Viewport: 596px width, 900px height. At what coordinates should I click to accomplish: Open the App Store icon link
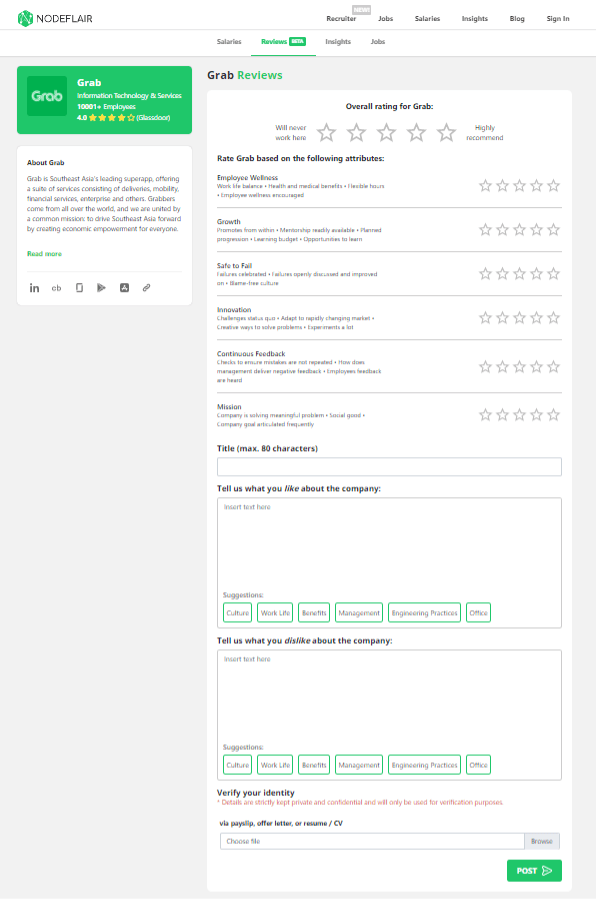point(124,288)
